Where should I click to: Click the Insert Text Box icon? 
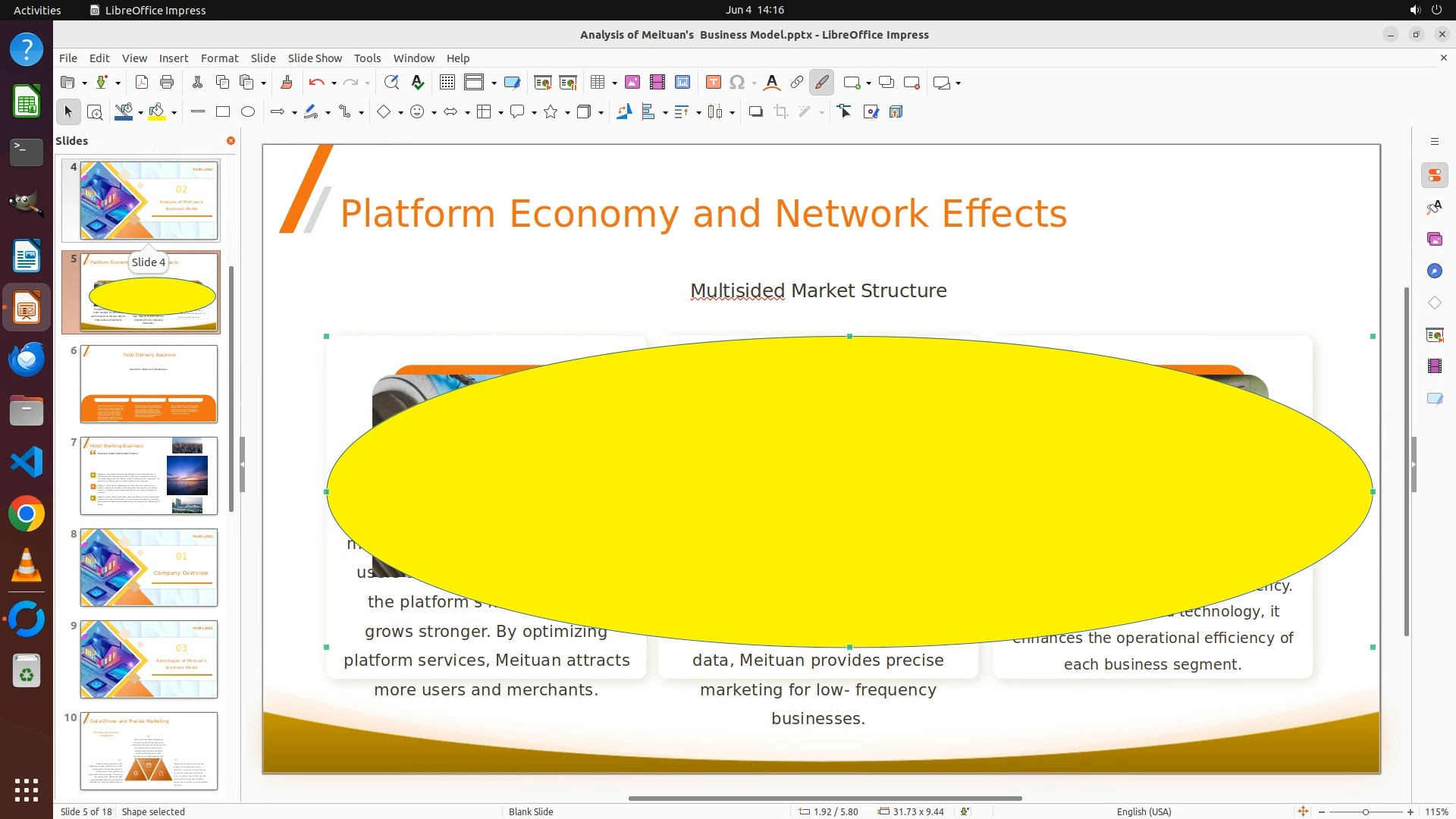click(713, 83)
